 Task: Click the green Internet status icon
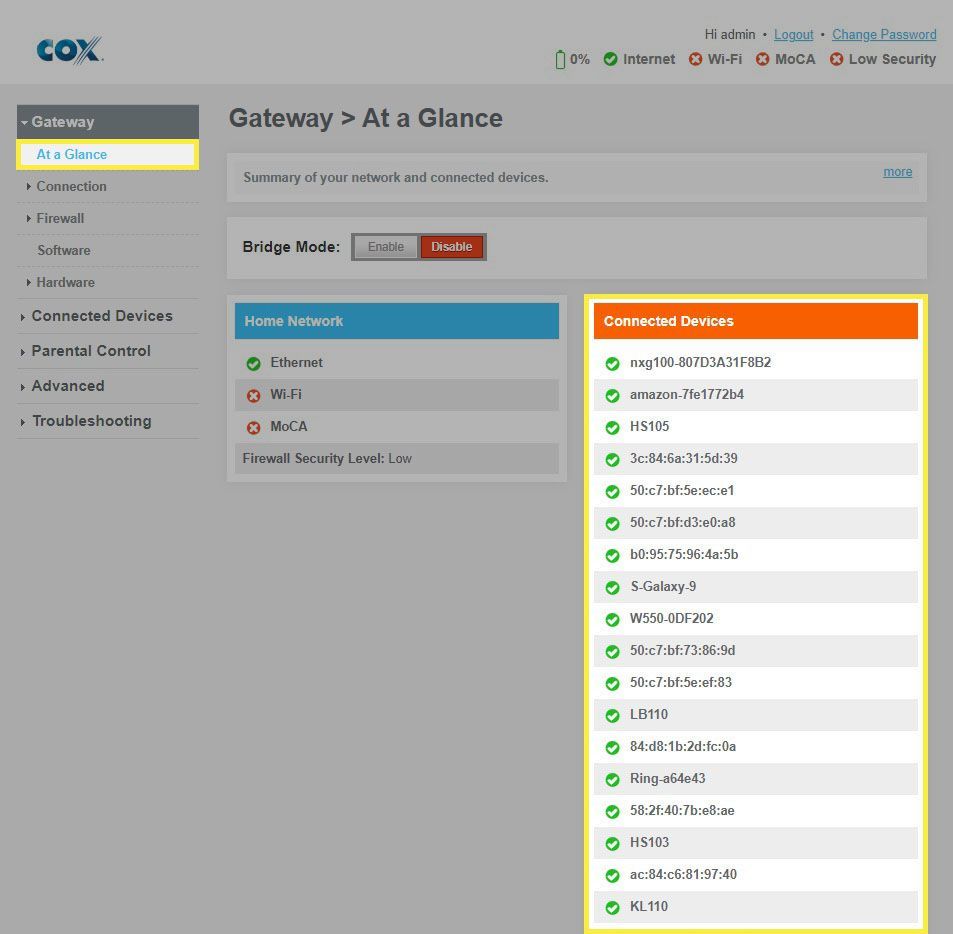pos(610,60)
